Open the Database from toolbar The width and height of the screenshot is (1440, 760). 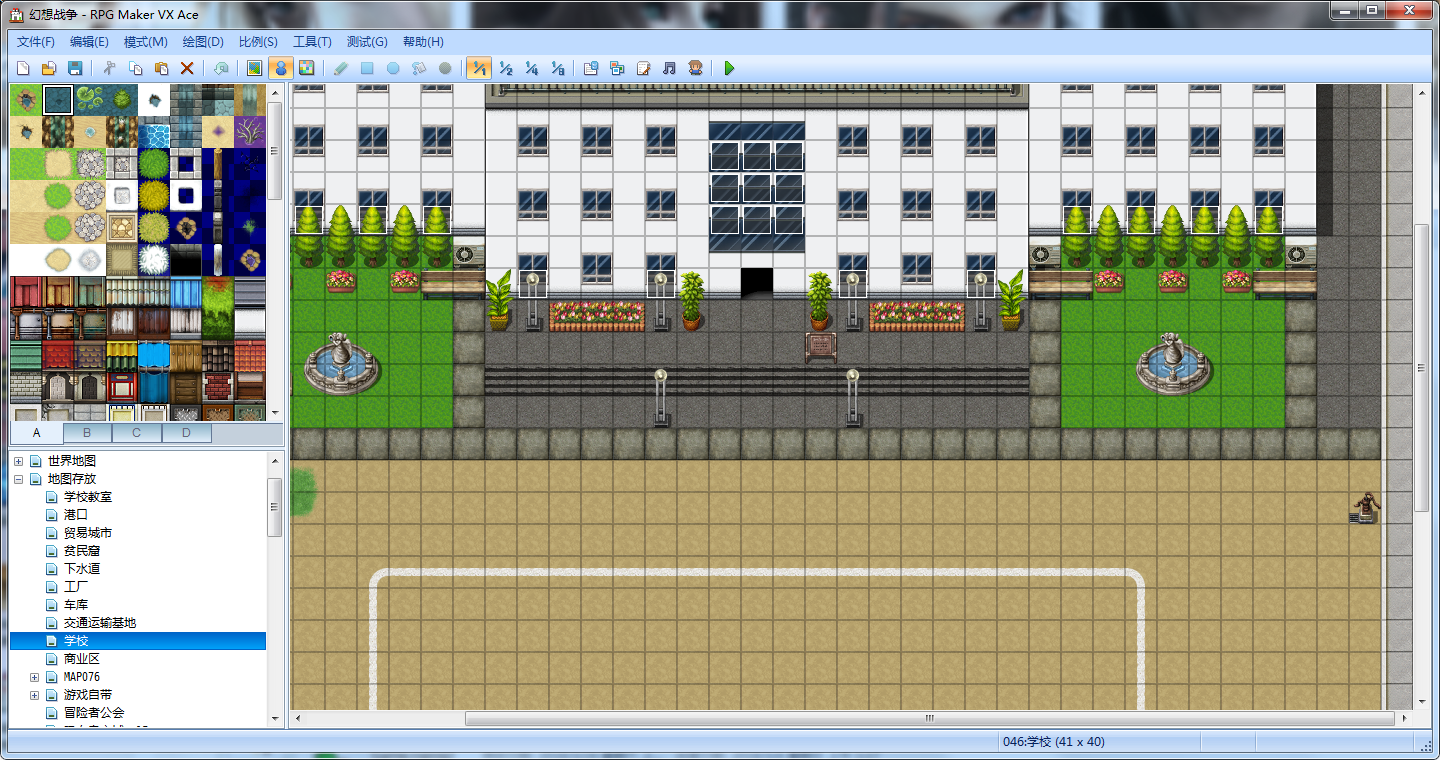pyautogui.click(x=591, y=68)
